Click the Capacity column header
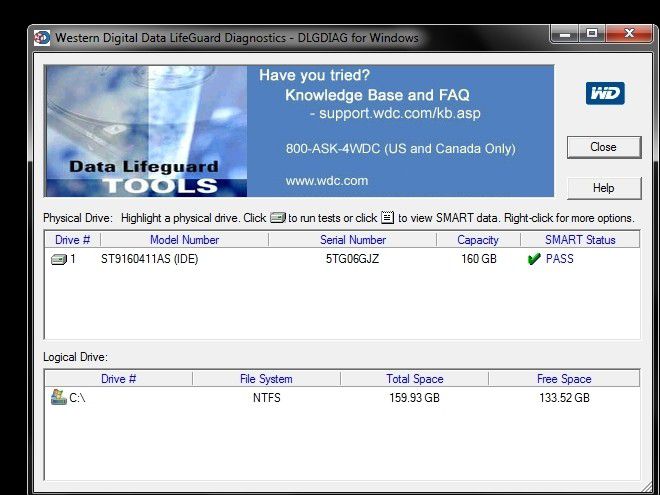 pos(478,240)
